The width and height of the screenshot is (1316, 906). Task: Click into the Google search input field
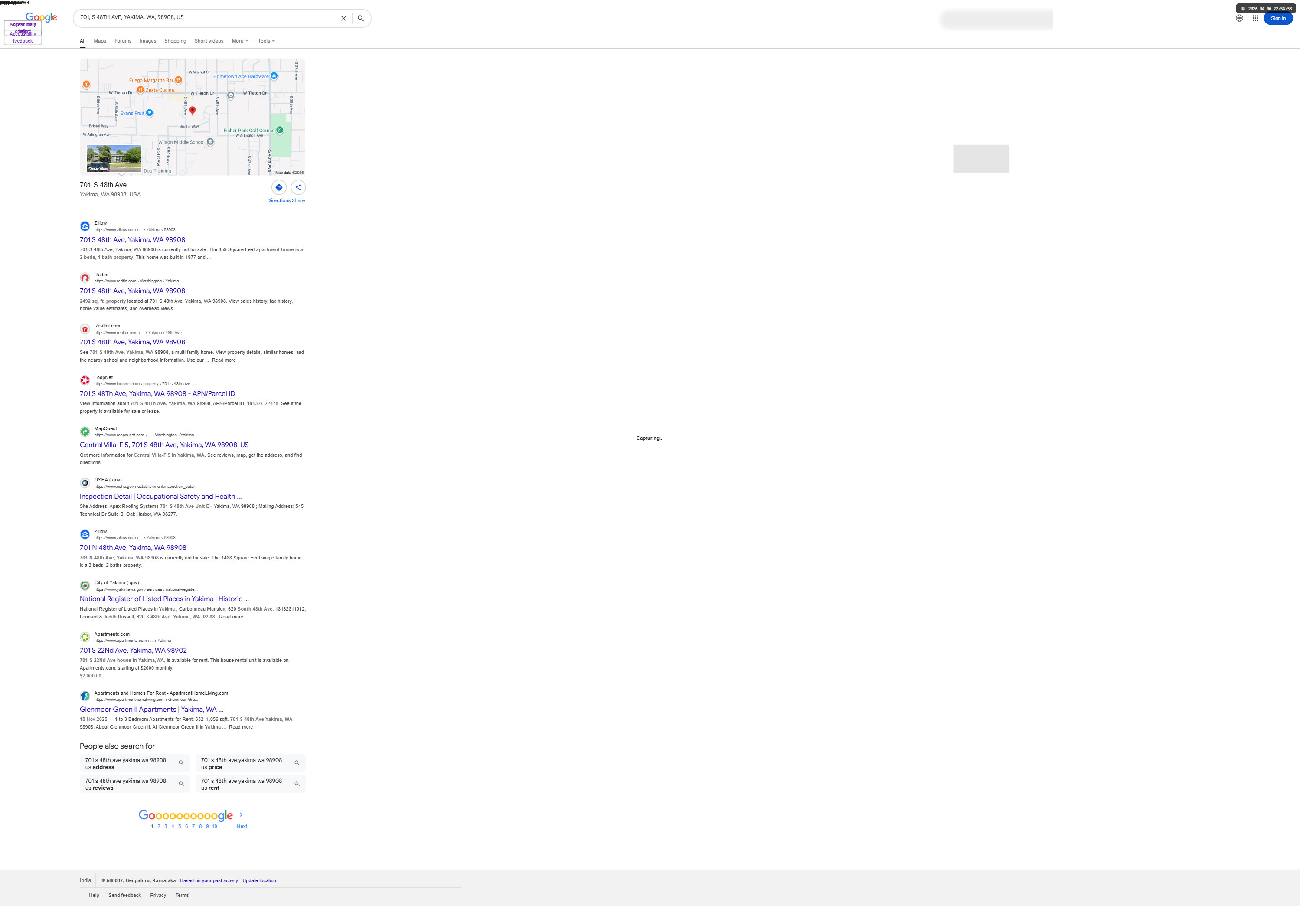tap(207, 18)
